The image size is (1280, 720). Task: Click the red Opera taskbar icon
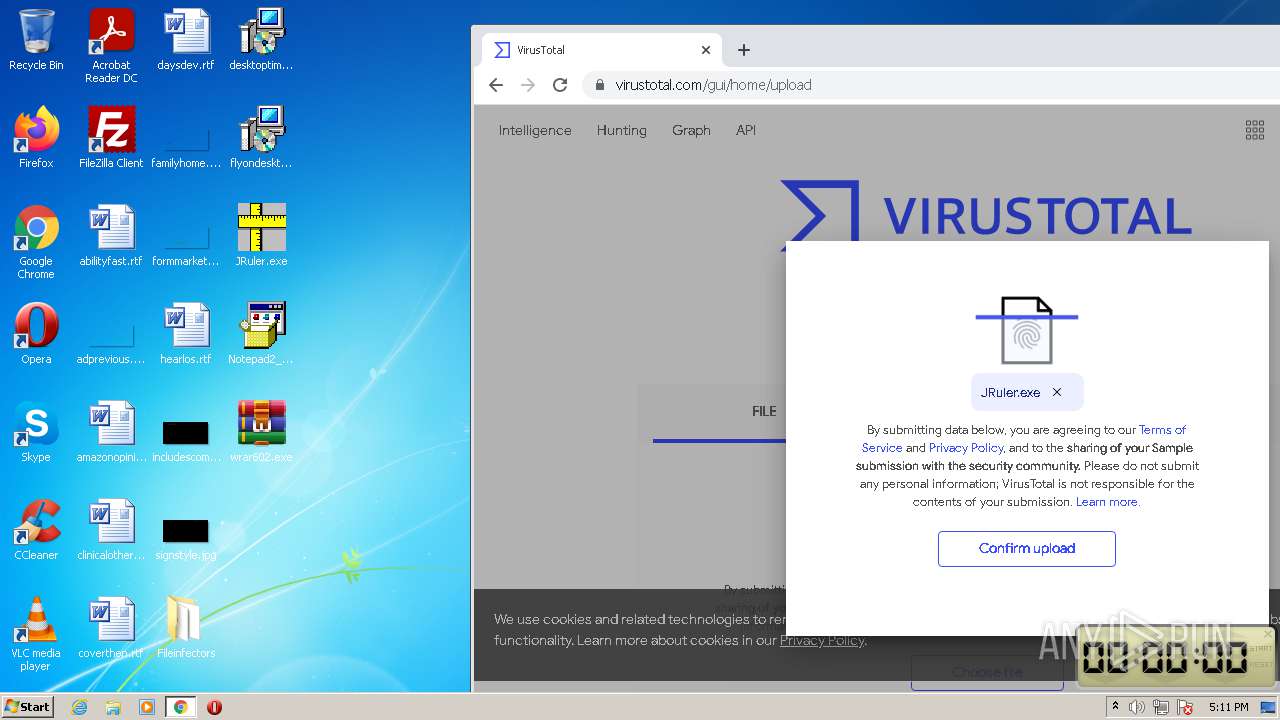214,707
